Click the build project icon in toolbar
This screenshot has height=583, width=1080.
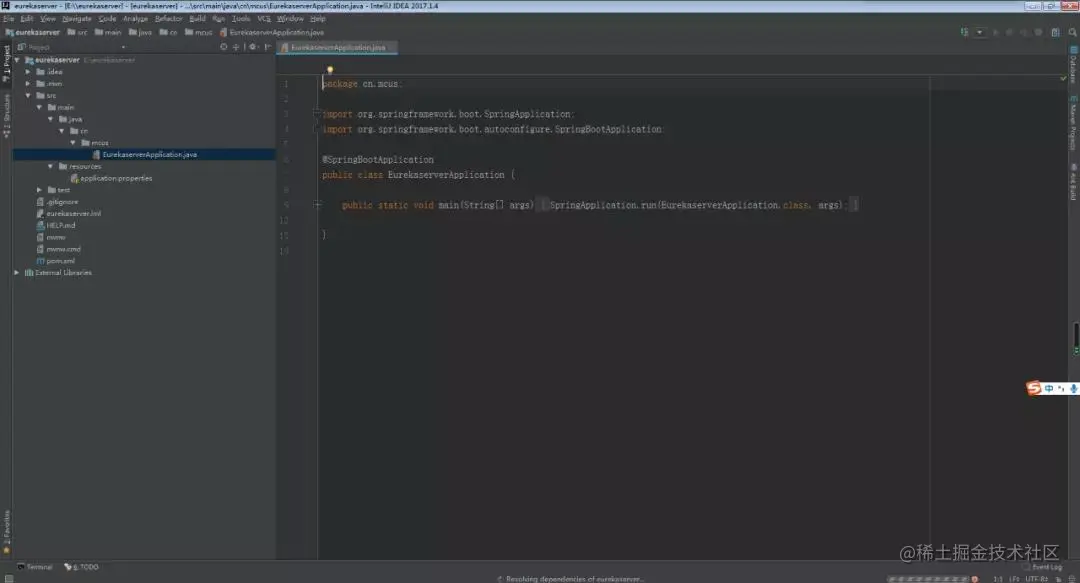(x=964, y=32)
